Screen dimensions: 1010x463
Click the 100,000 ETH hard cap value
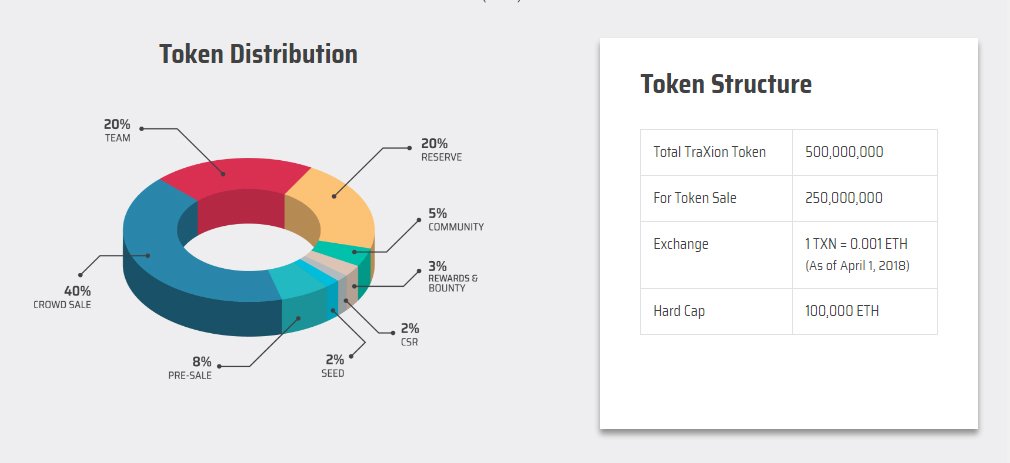pos(842,311)
